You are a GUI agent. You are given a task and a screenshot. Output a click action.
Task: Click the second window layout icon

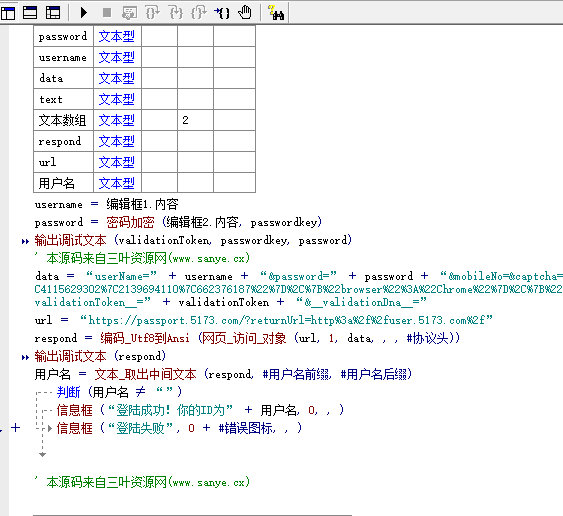(x=30, y=13)
